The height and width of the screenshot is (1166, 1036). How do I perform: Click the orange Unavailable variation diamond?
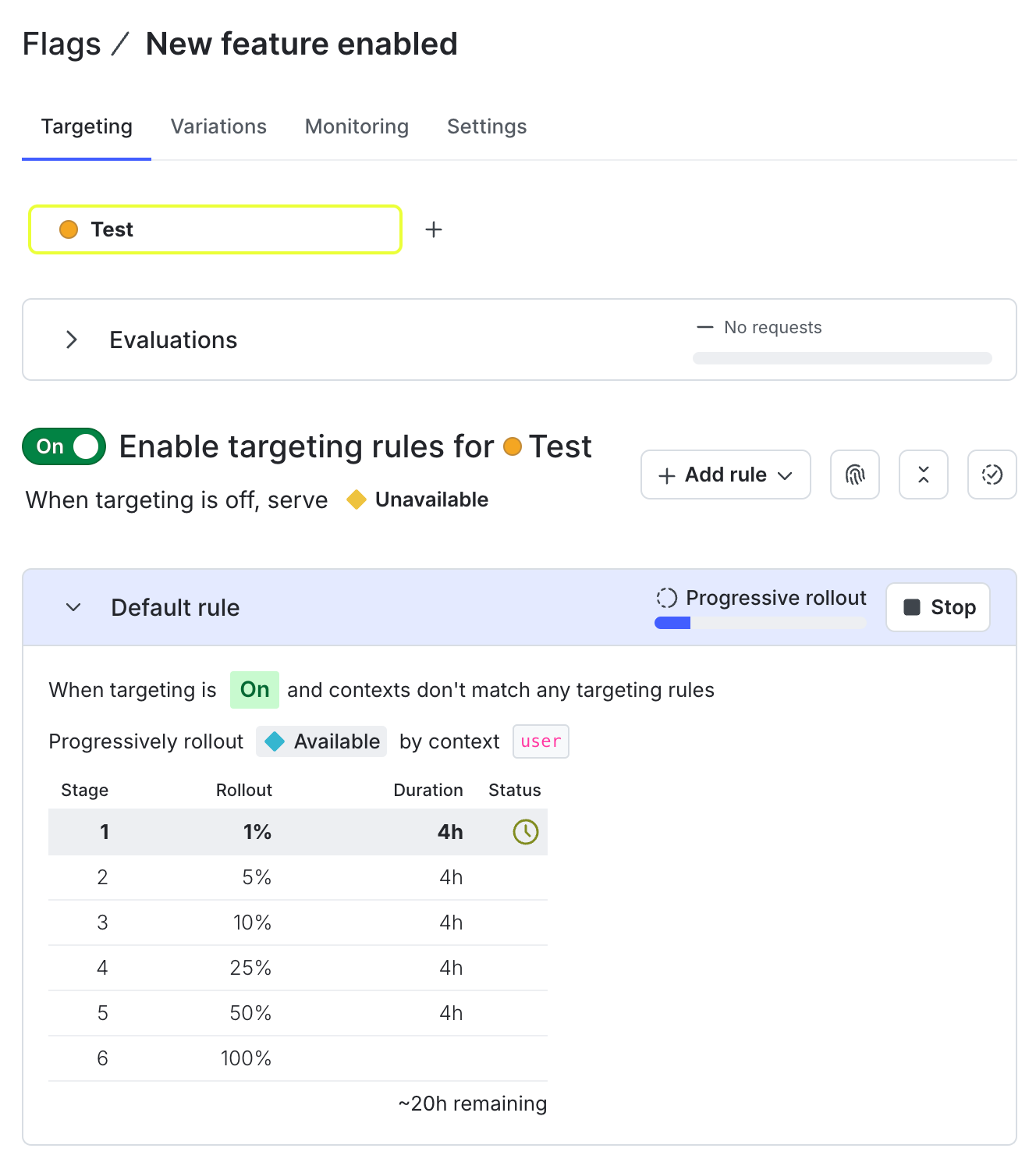click(x=357, y=499)
